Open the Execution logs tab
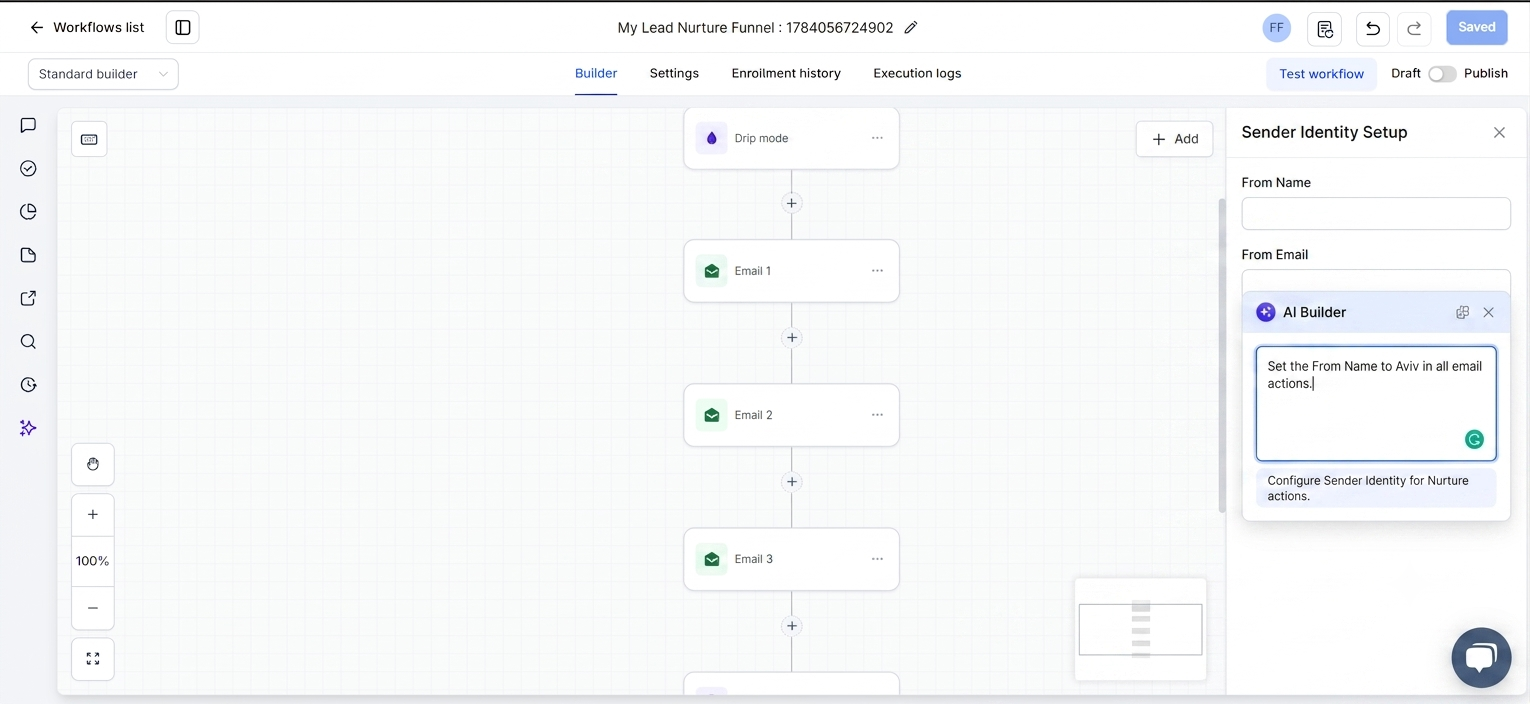 pyautogui.click(x=917, y=73)
